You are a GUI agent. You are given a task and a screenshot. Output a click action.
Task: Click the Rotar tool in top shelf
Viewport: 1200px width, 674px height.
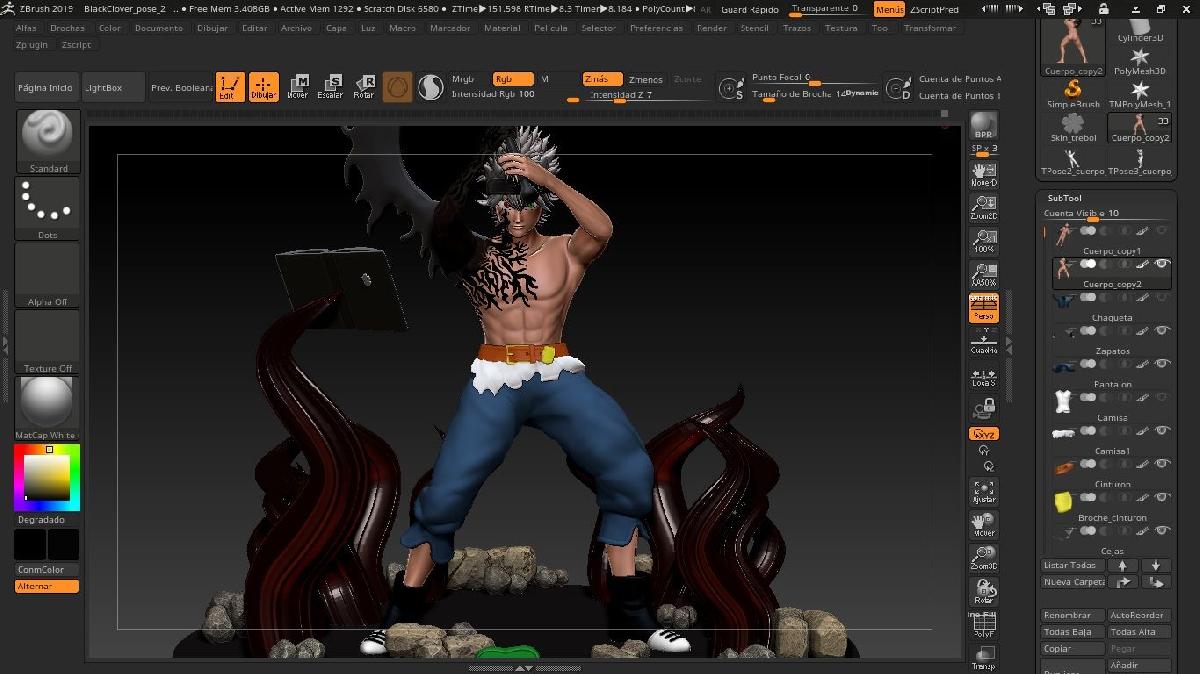pos(364,87)
